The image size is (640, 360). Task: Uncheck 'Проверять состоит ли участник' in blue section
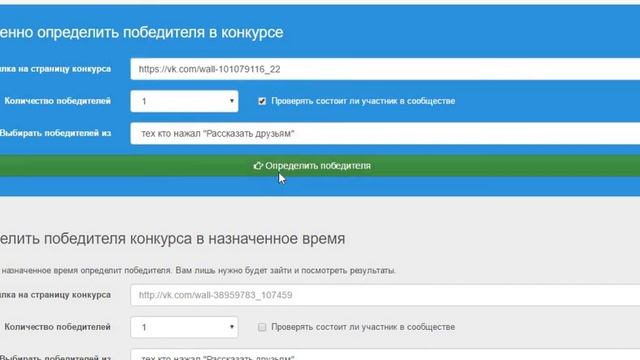pos(262,101)
